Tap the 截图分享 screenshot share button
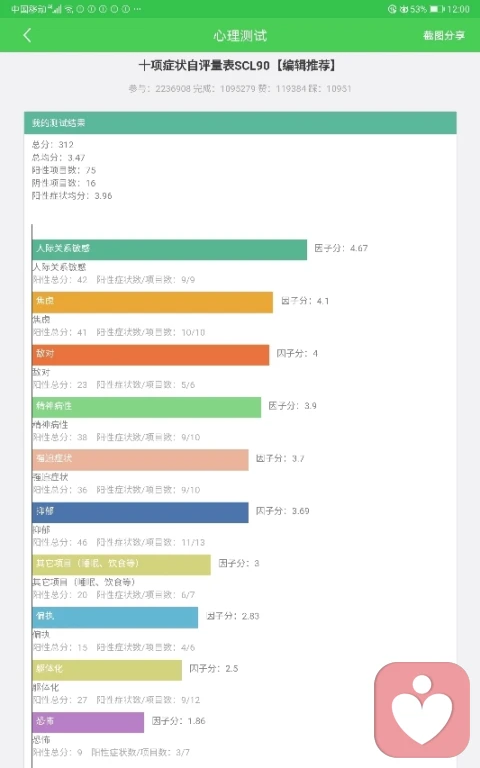The height and width of the screenshot is (768, 480). [444, 35]
